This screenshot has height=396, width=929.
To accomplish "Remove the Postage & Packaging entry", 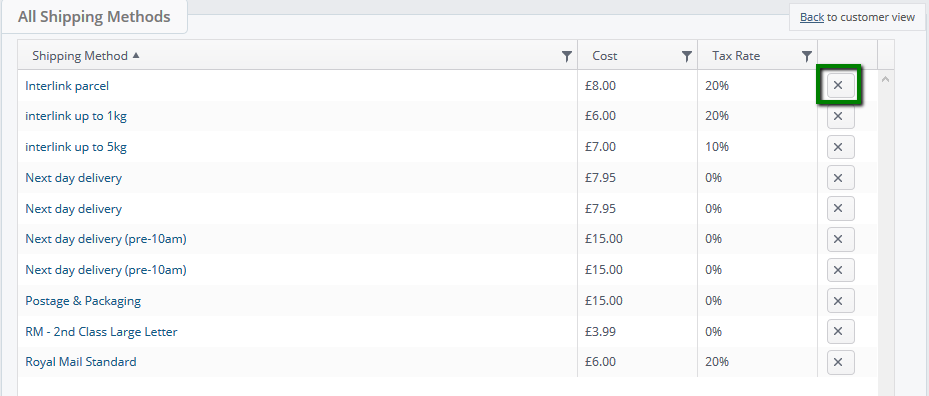I will coord(840,301).
